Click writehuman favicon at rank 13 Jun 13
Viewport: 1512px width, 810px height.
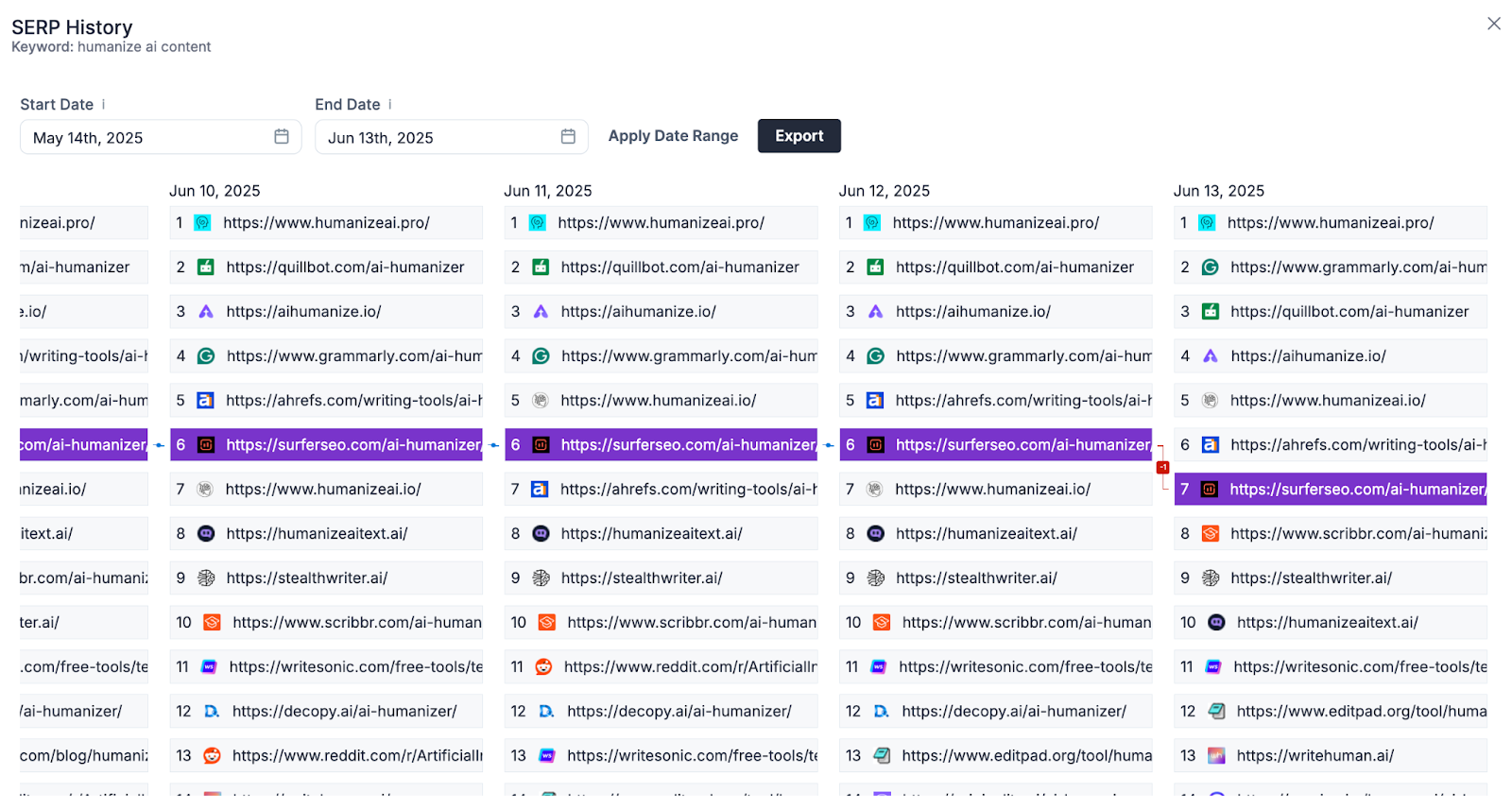[1217, 756]
